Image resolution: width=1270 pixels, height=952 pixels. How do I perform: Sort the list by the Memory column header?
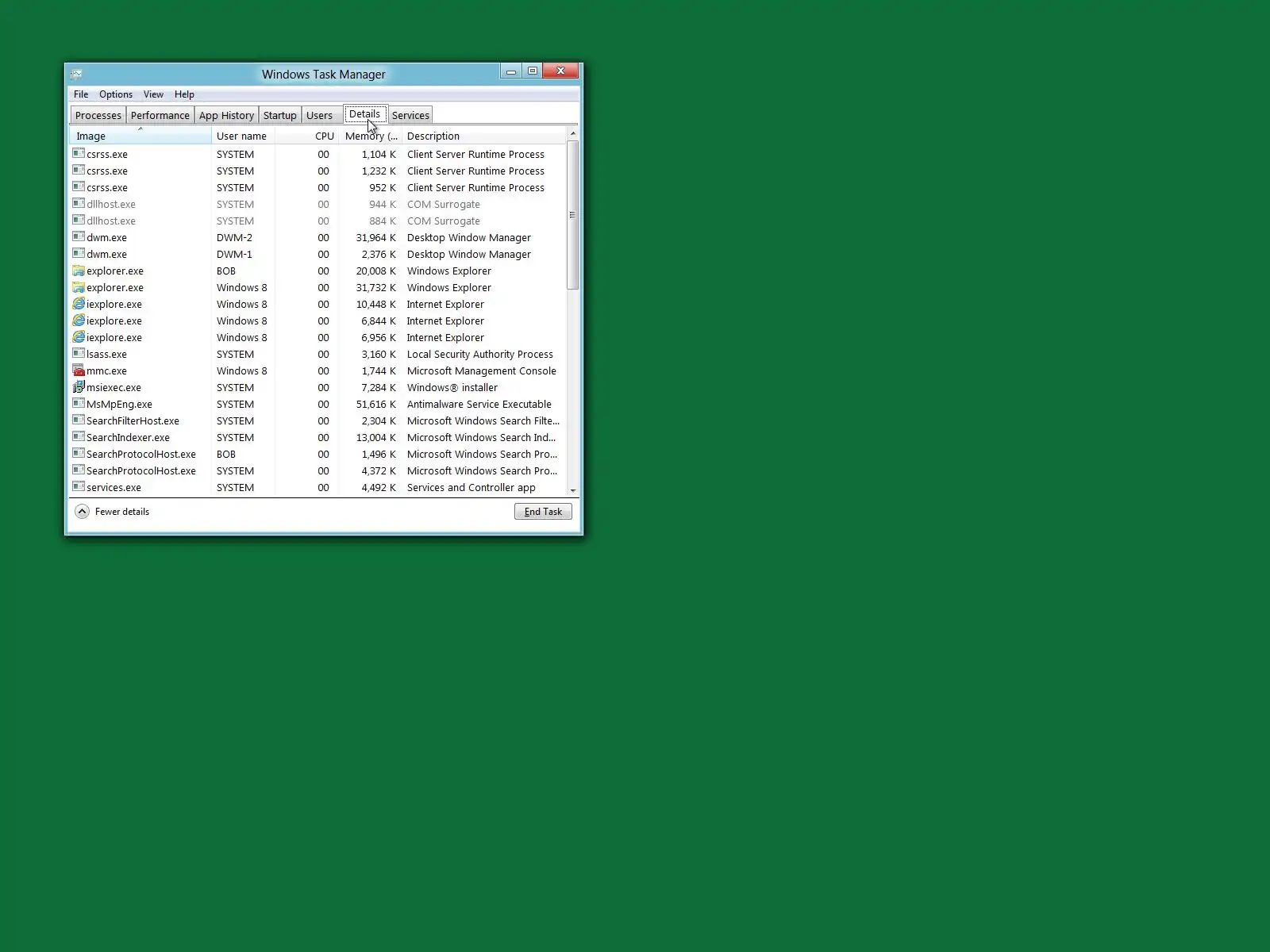coord(371,136)
